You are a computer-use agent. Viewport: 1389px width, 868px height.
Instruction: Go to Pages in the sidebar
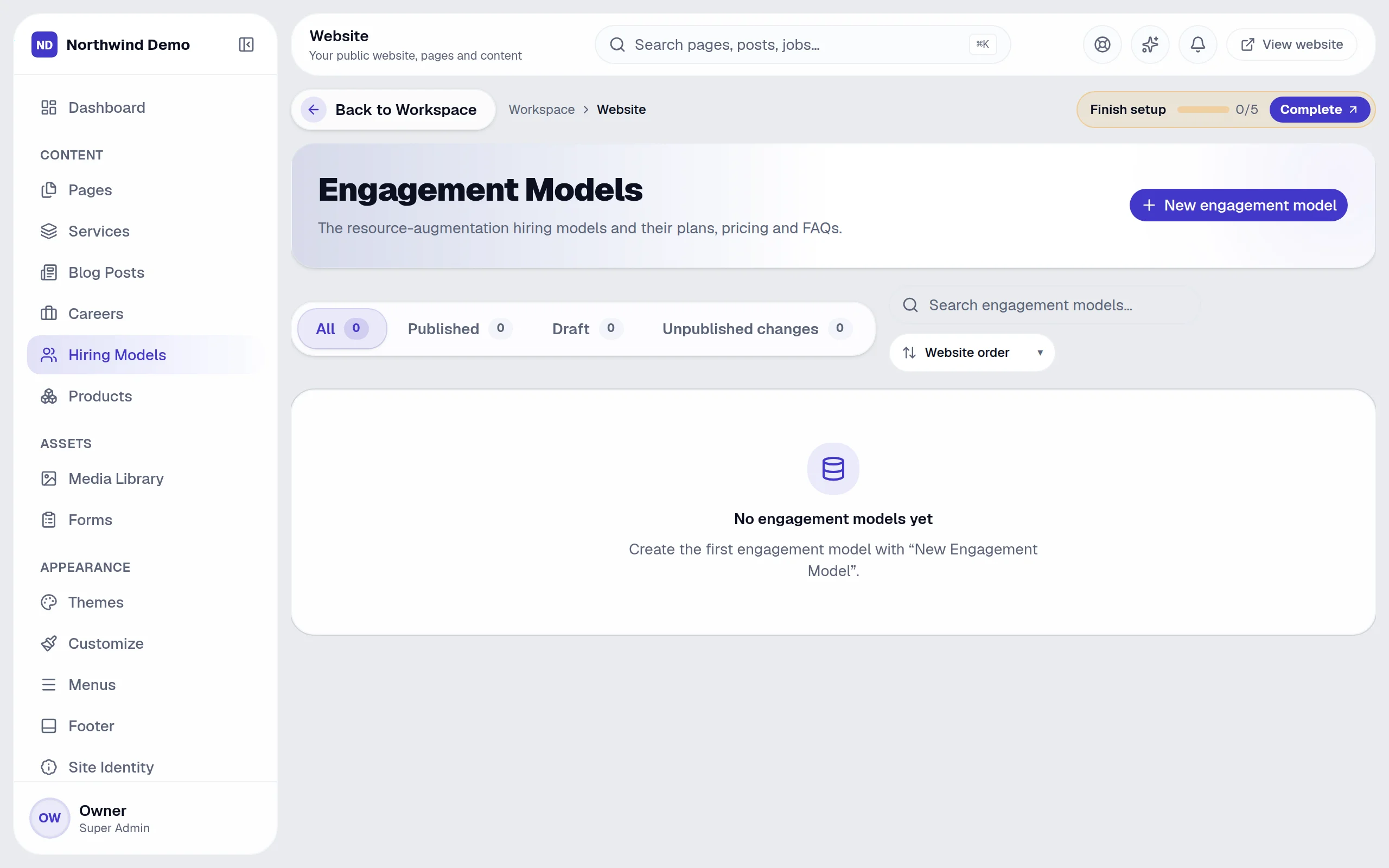(x=146, y=190)
